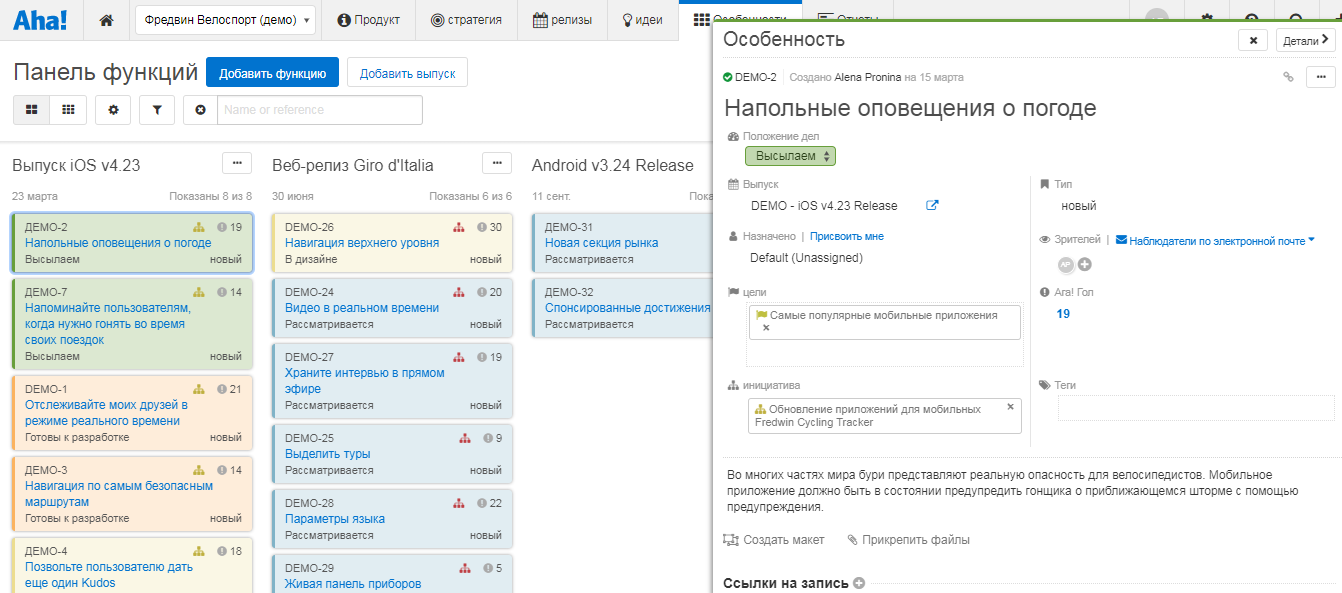Click the Name or reference search field

[x=320, y=110]
